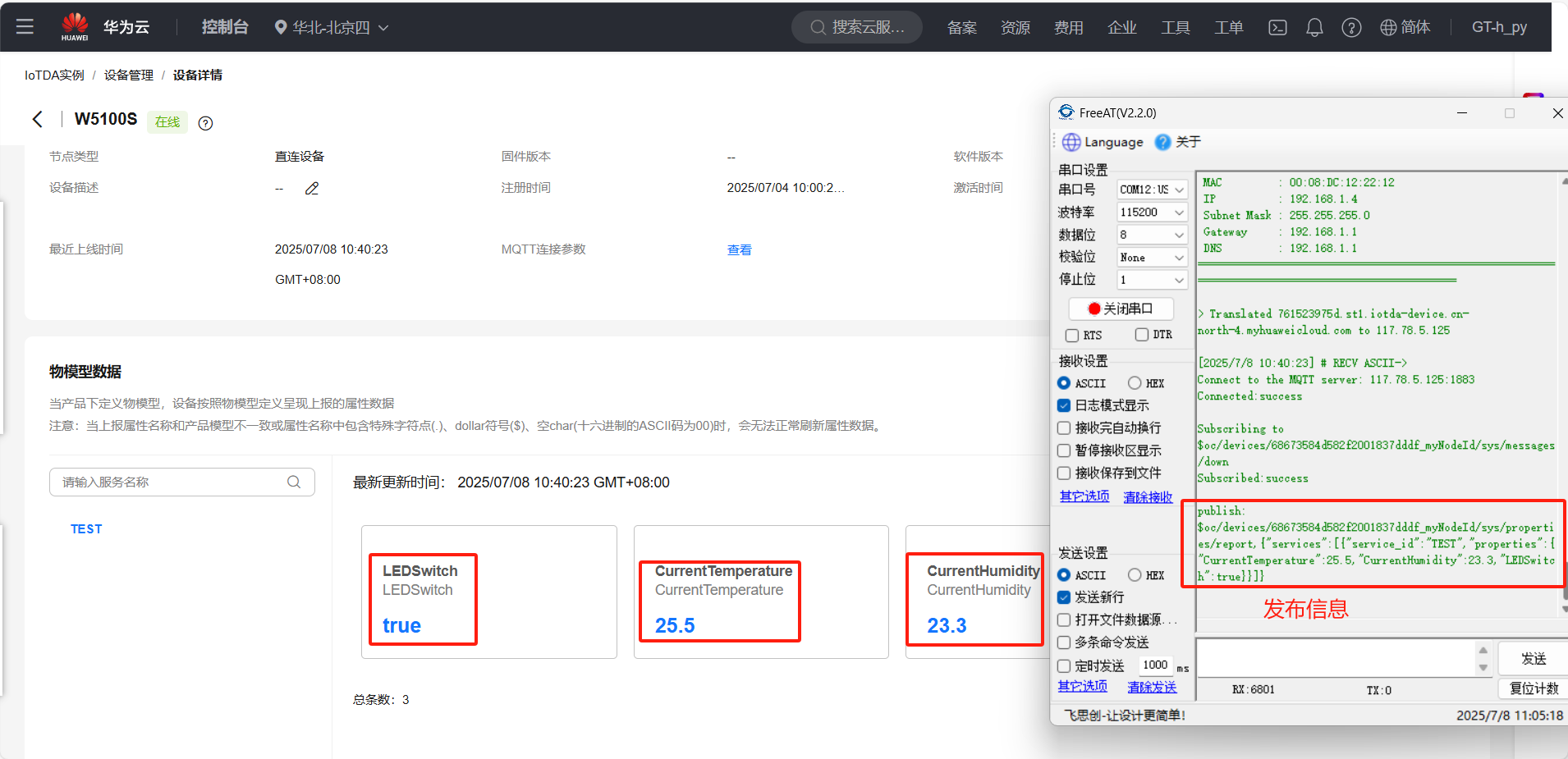The image size is (1568, 759).
Task: Select HEX receive mode radio button
Action: coord(1135,383)
